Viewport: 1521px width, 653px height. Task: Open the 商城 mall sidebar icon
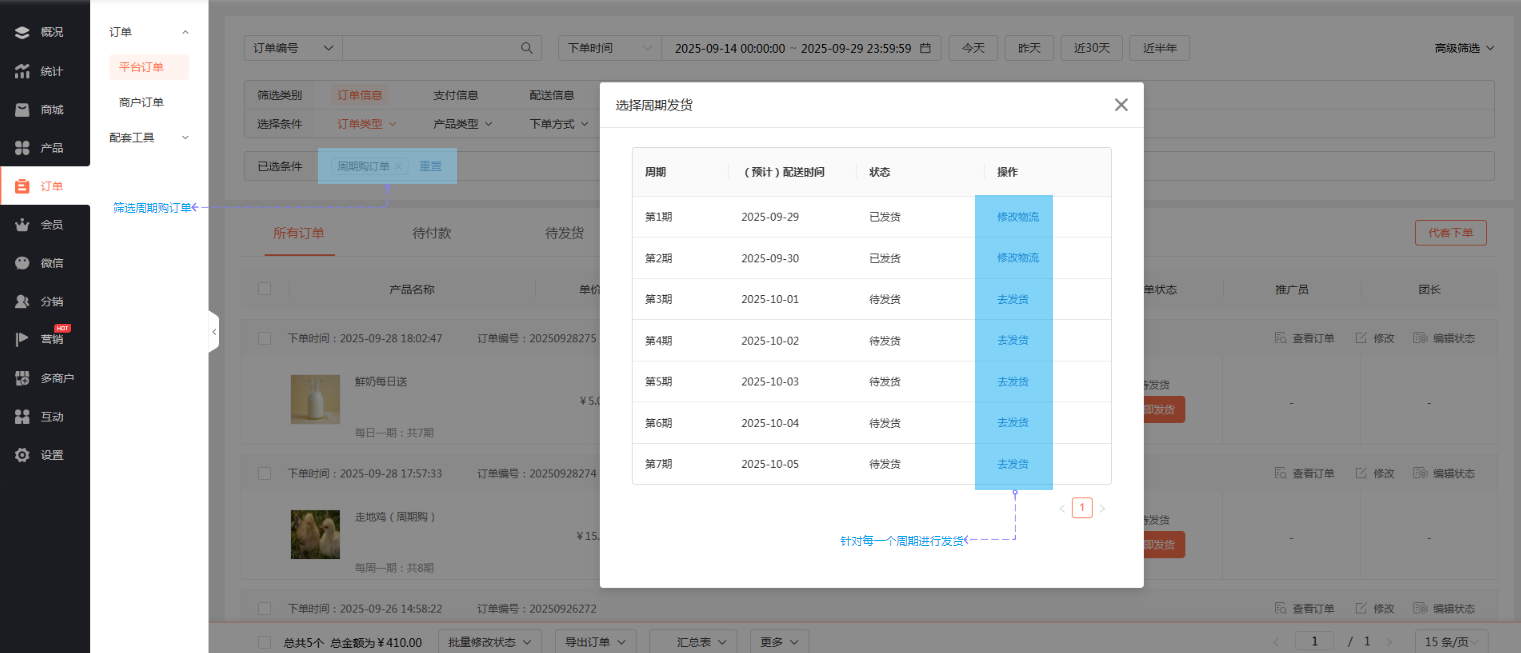[x=22, y=110]
